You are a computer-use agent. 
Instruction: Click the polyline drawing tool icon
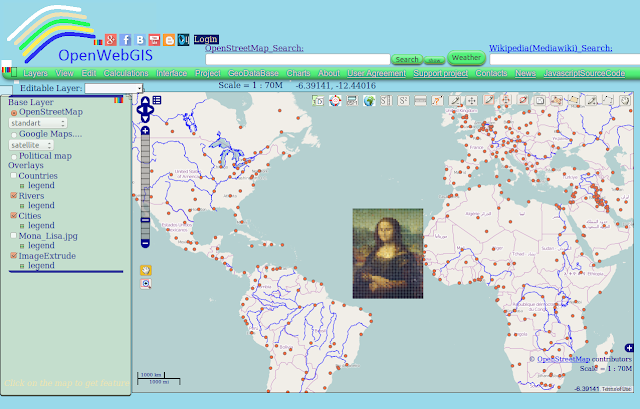(x=608, y=100)
